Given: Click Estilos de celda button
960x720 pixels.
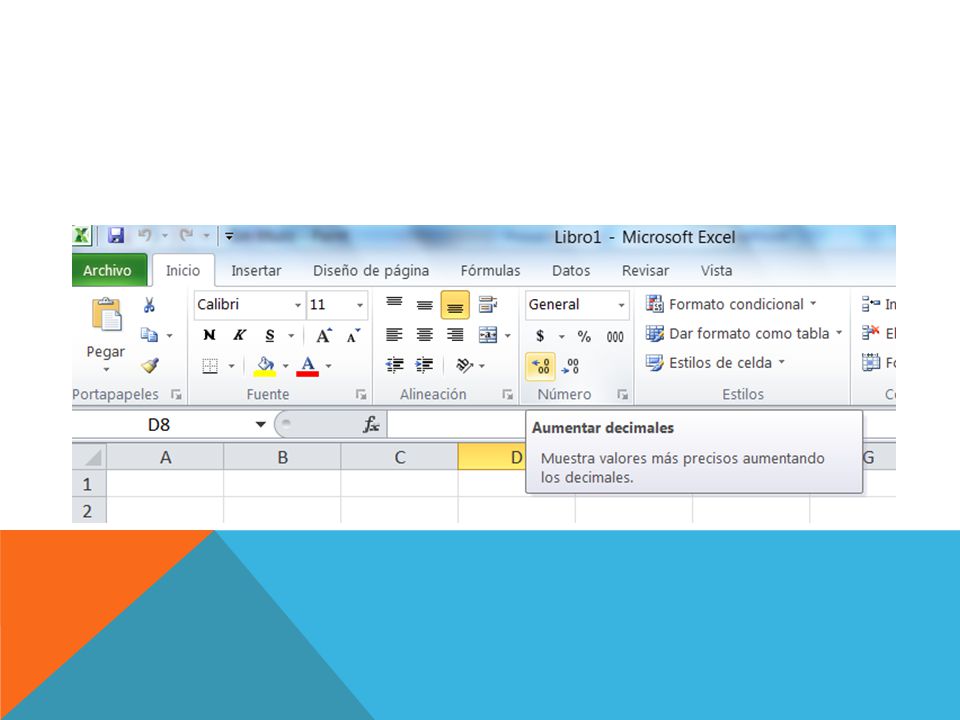Looking at the screenshot, I should [x=716, y=363].
